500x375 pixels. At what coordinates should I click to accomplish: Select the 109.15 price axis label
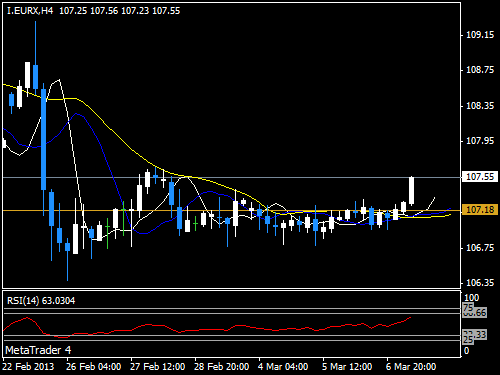480,35
